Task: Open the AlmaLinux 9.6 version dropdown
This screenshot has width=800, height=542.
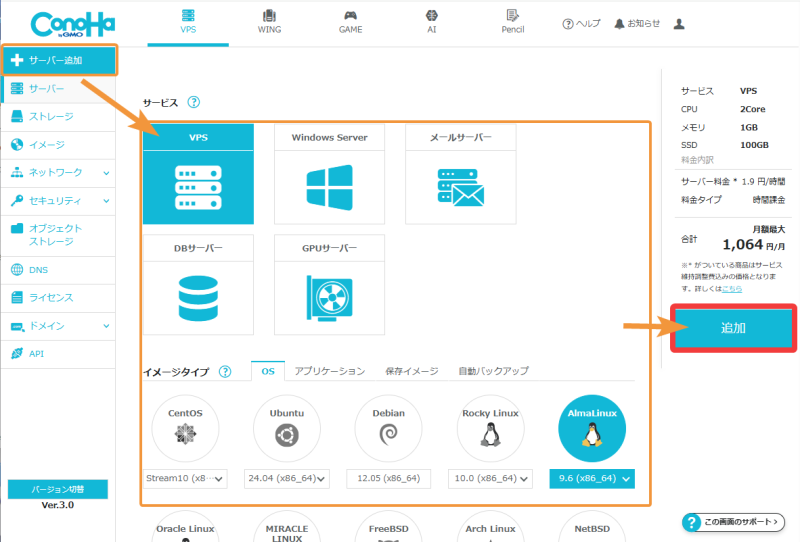Action: [x=592, y=479]
